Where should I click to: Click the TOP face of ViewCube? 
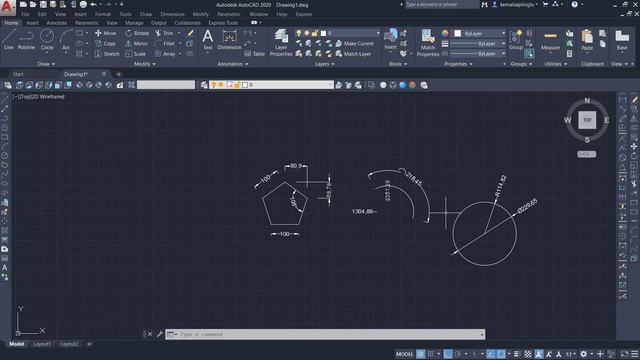587,120
